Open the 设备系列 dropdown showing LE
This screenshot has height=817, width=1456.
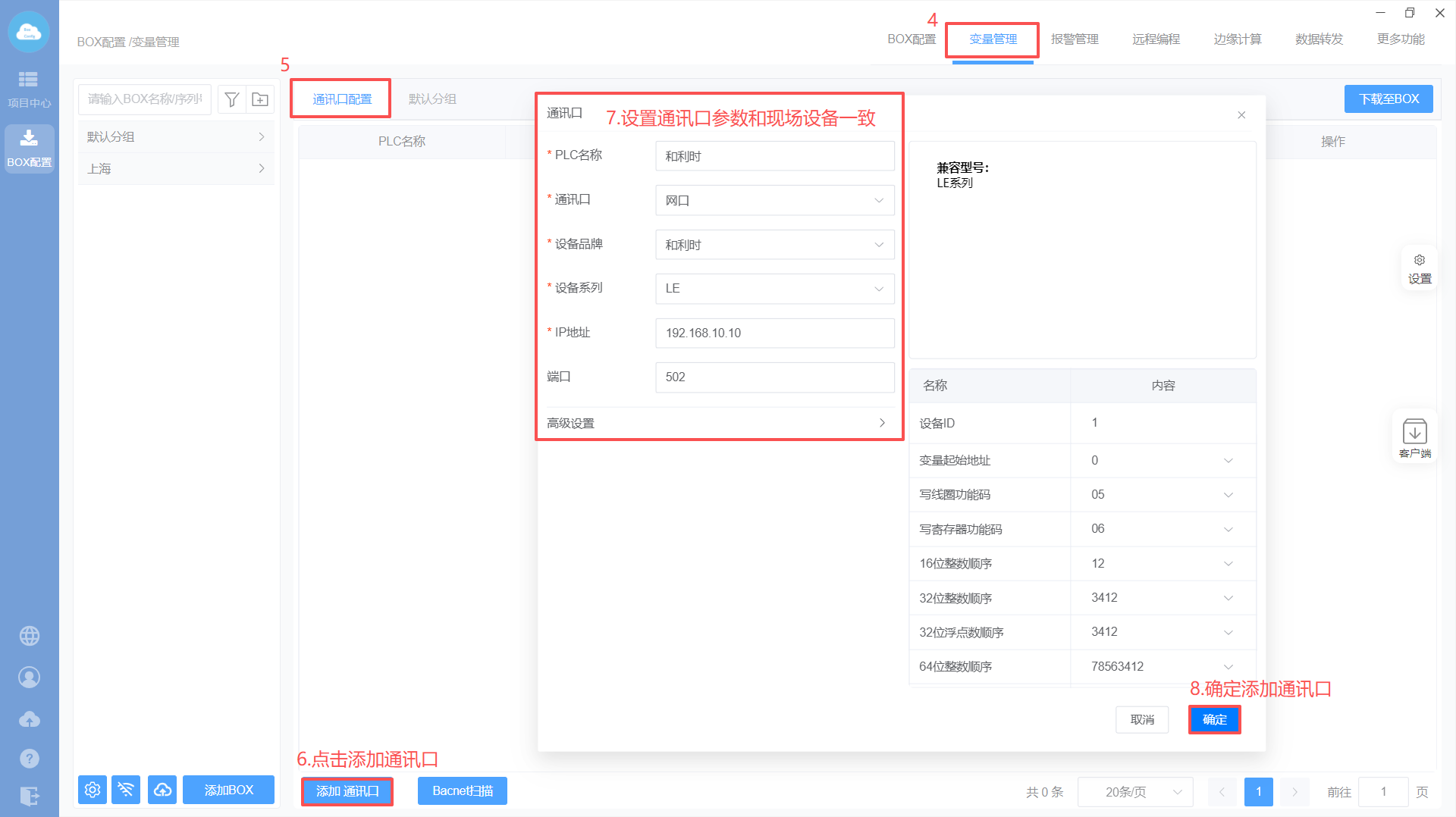click(x=774, y=289)
